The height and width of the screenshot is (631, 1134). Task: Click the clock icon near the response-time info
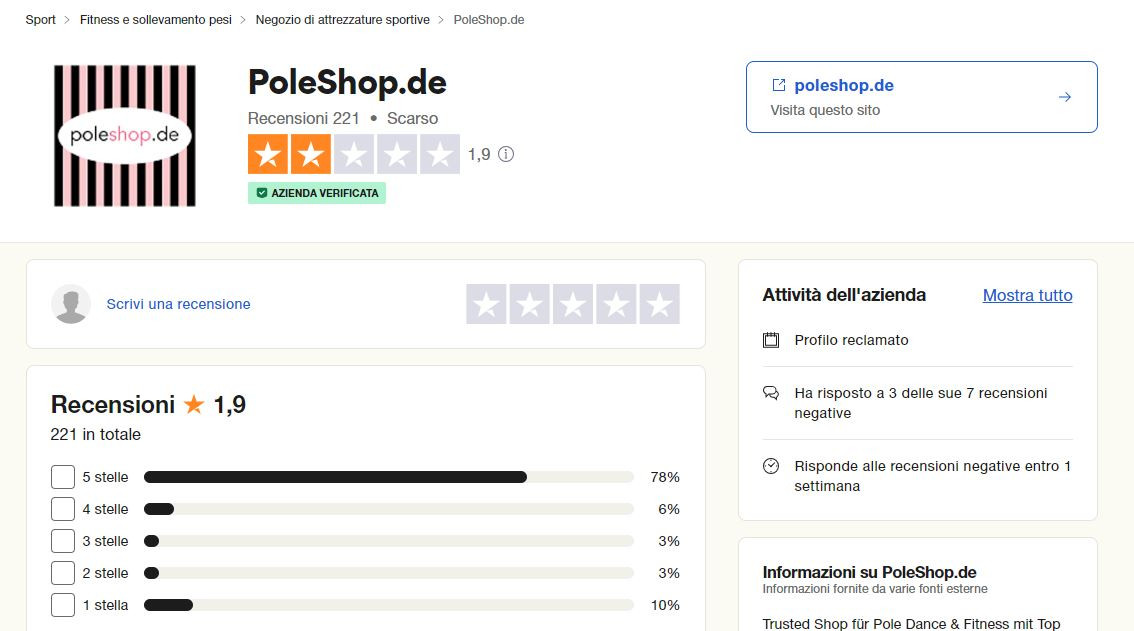(x=770, y=466)
